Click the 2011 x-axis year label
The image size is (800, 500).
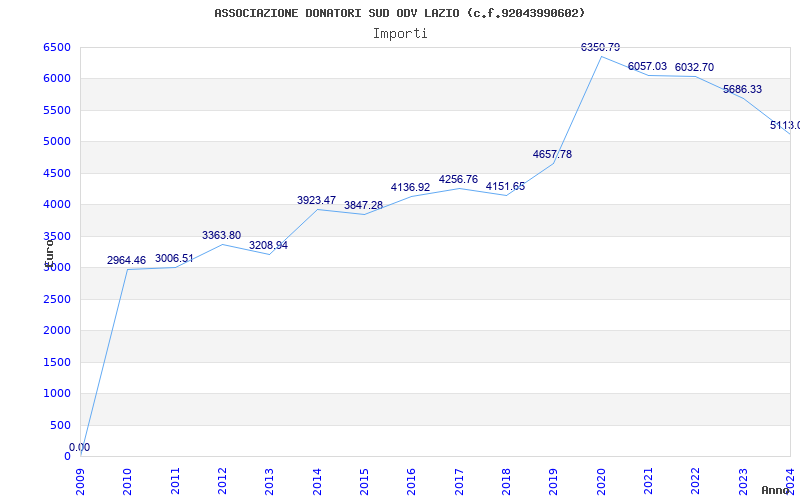pos(176,482)
